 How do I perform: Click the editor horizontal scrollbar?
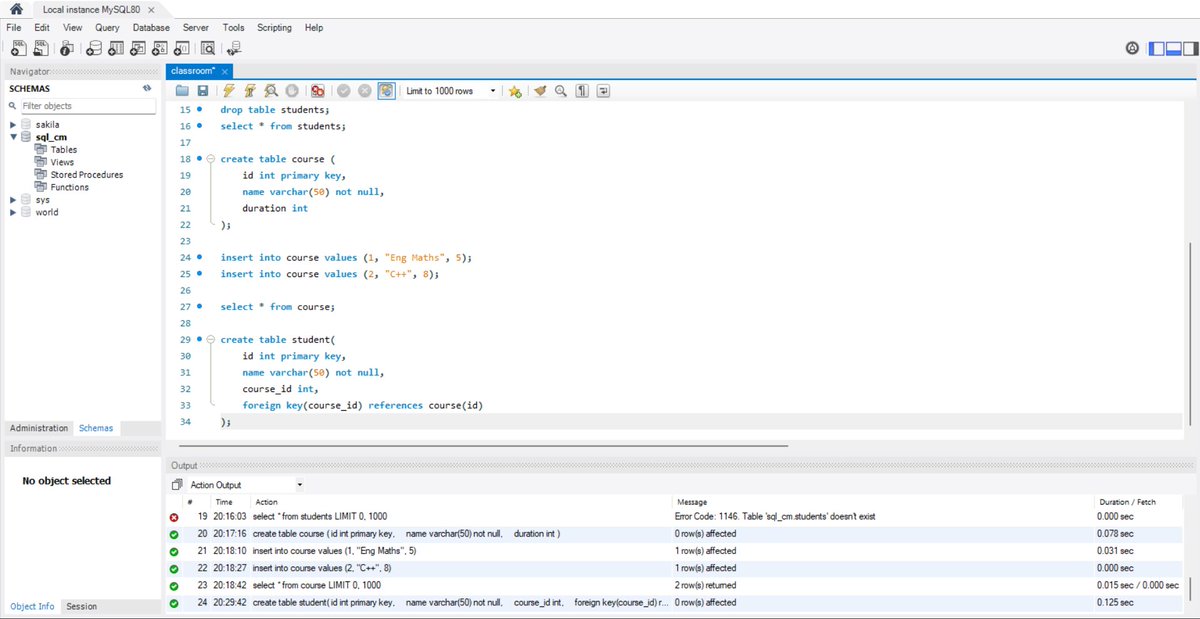point(483,445)
